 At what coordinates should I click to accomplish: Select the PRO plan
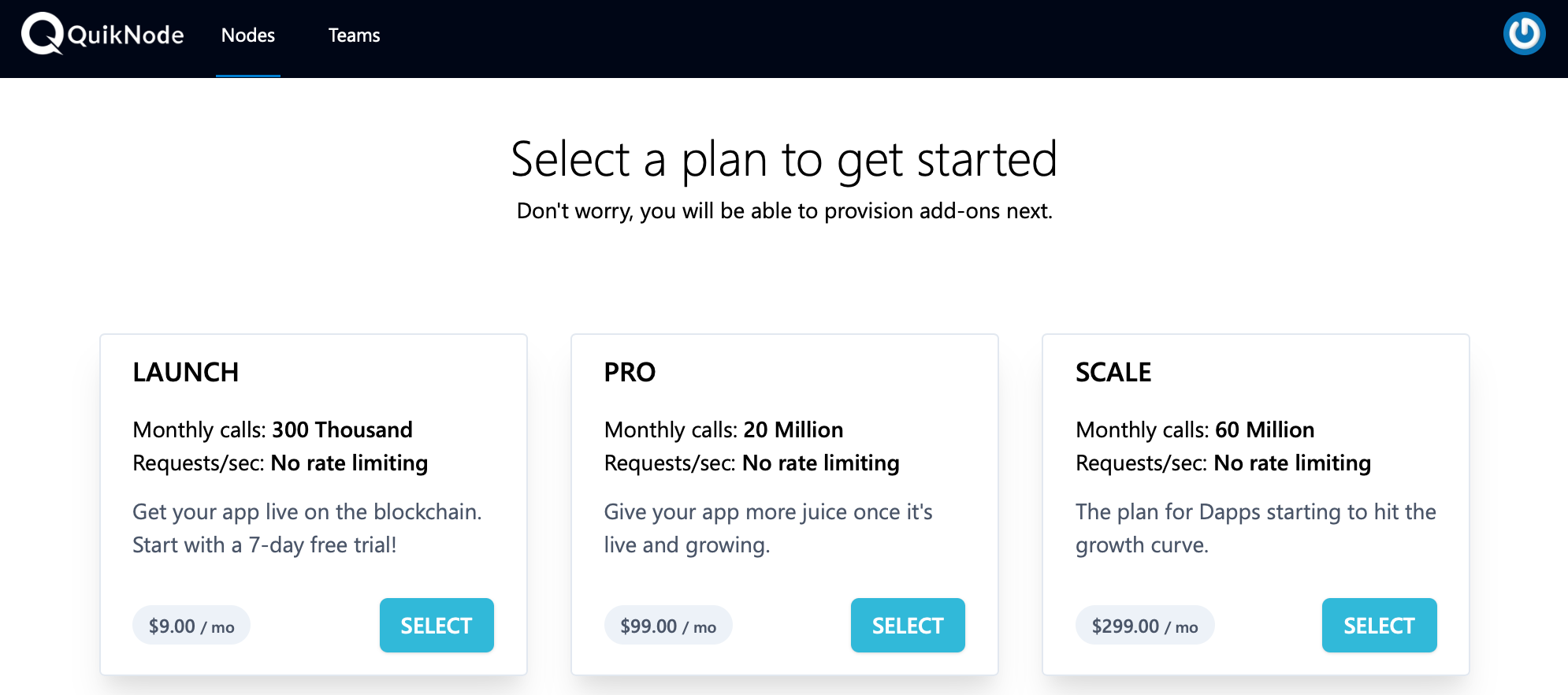(908, 625)
